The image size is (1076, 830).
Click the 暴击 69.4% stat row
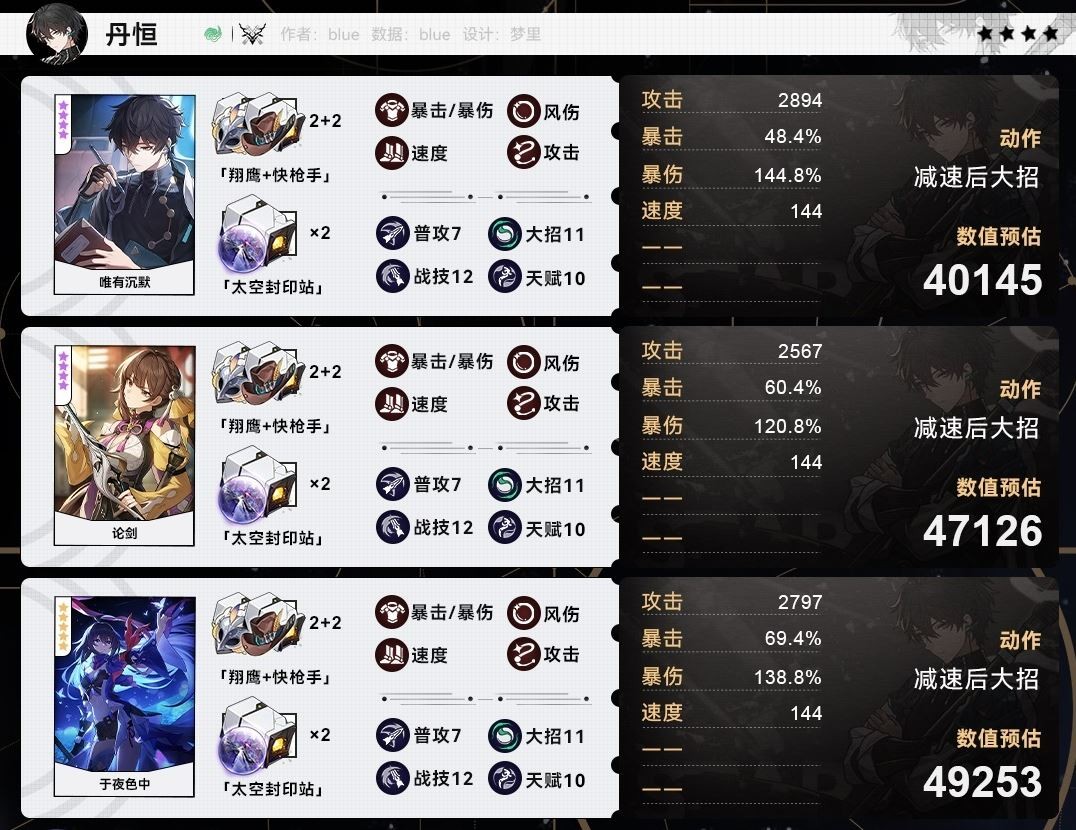point(732,639)
